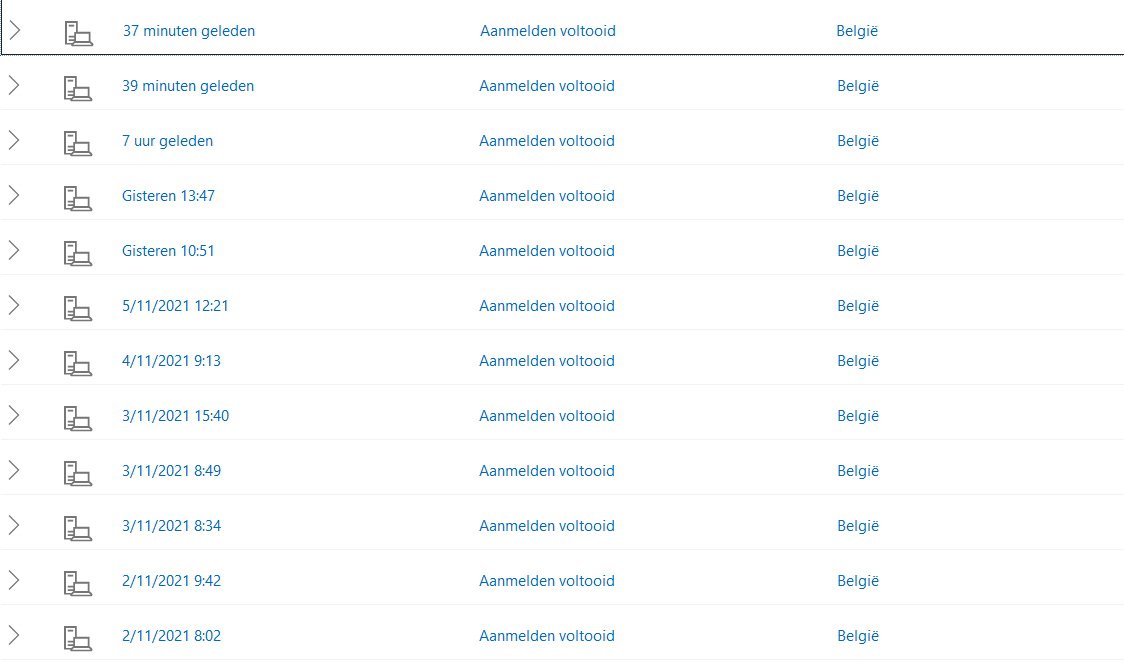Click Aanmelden voltooid in 7 uur geleden row
The width and height of the screenshot is (1124, 668).
[x=547, y=141]
